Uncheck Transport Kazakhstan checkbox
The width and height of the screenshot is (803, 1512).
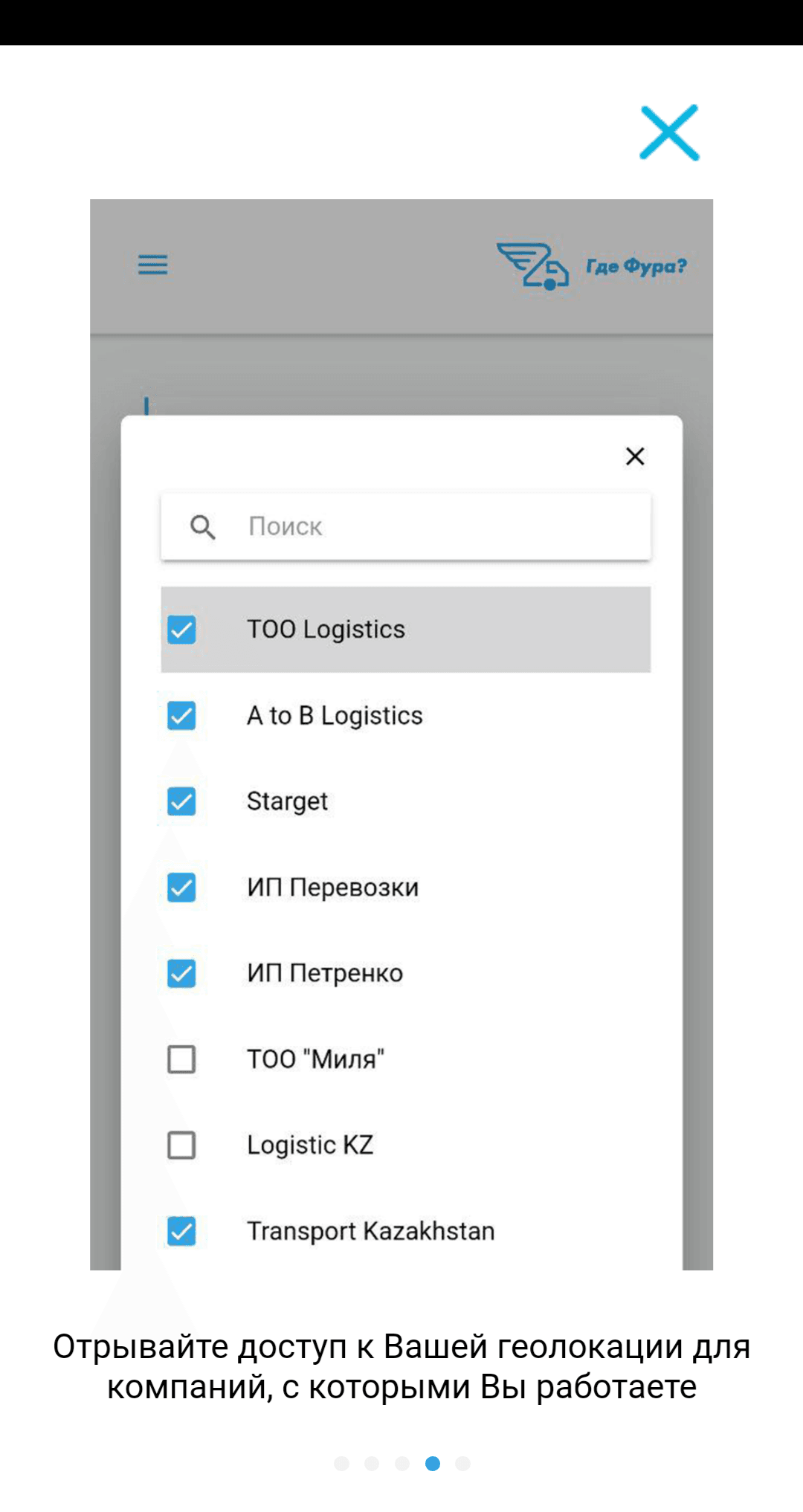[181, 1231]
